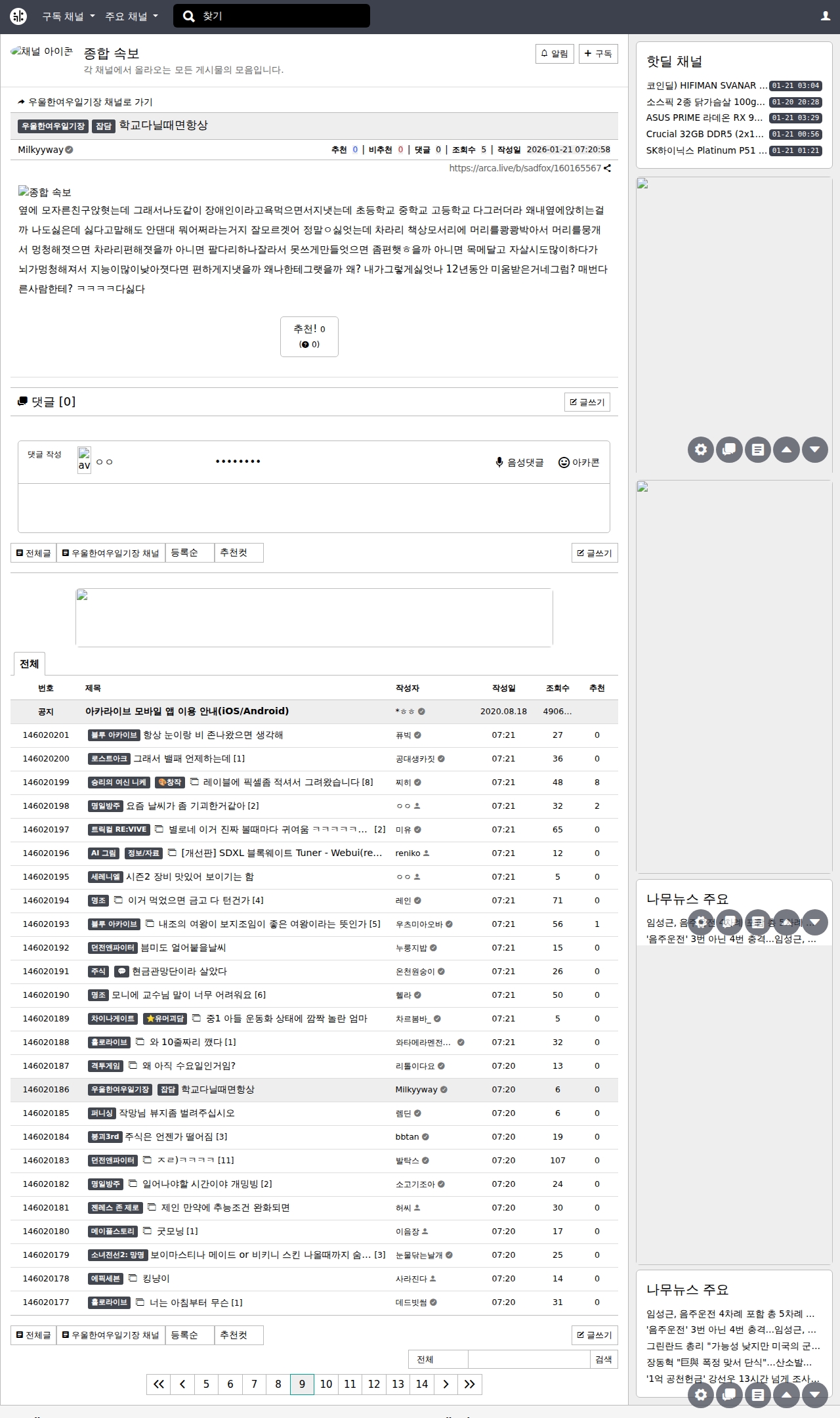Open hot deal Crucial 32GB DDR5
This screenshot has width=840, height=1418.
705,134
